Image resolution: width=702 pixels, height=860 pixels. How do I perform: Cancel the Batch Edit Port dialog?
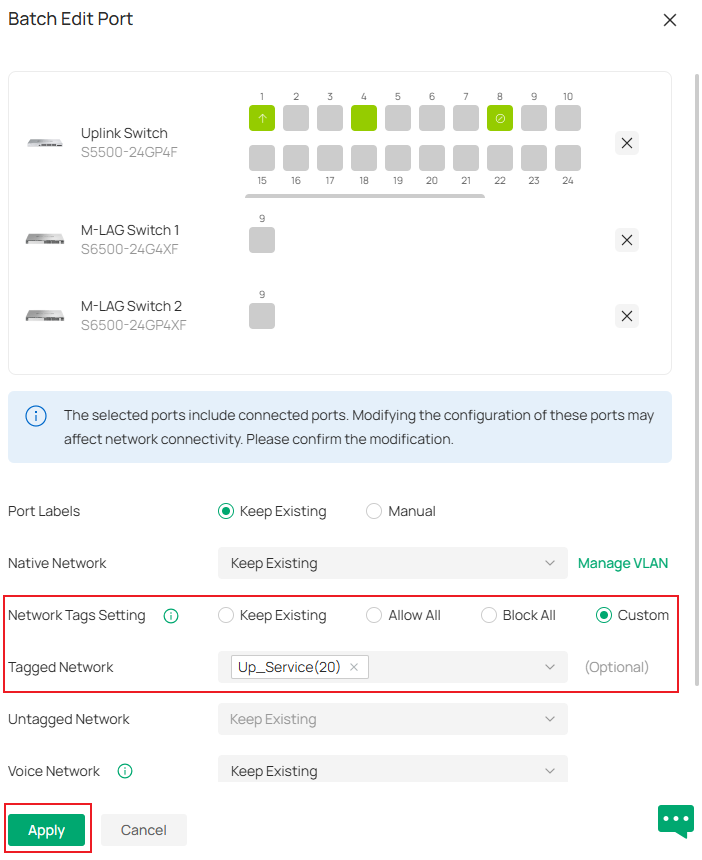[143, 829]
